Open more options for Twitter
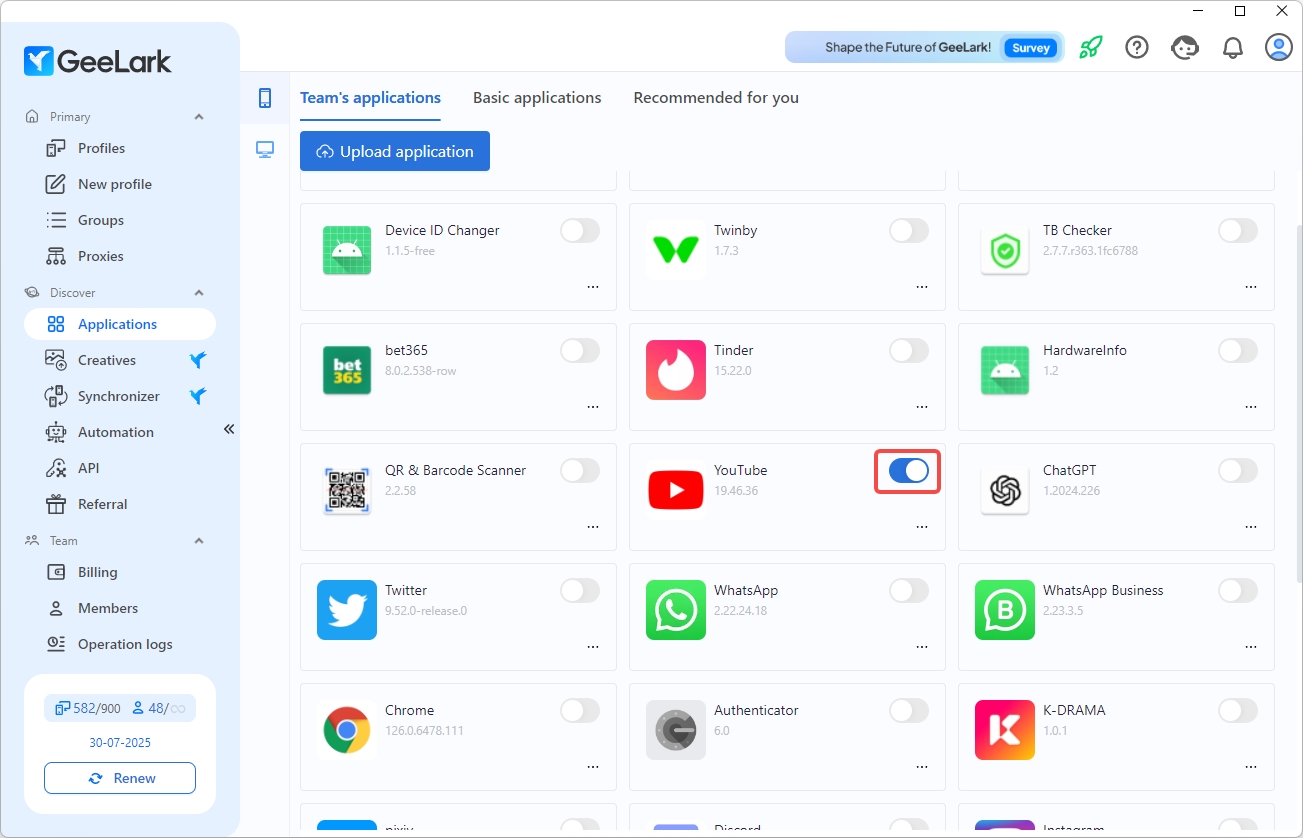The height and width of the screenshot is (838, 1303). (593, 647)
